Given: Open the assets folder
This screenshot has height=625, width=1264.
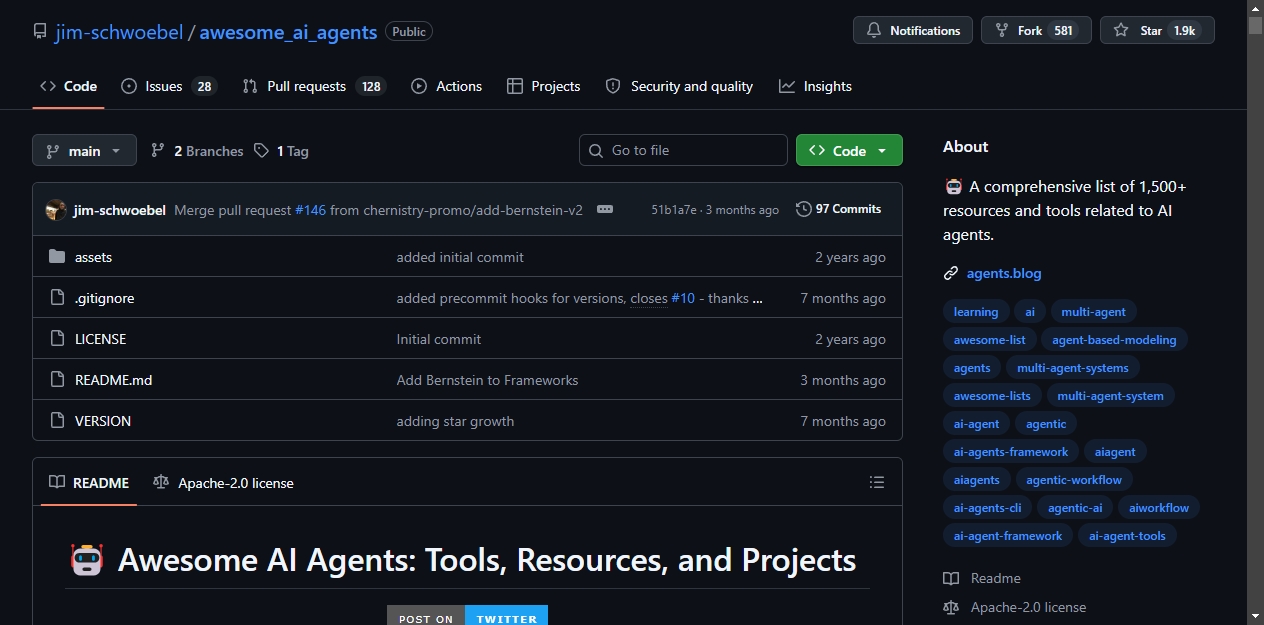Looking at the screenshot, I should click(93, 257).
